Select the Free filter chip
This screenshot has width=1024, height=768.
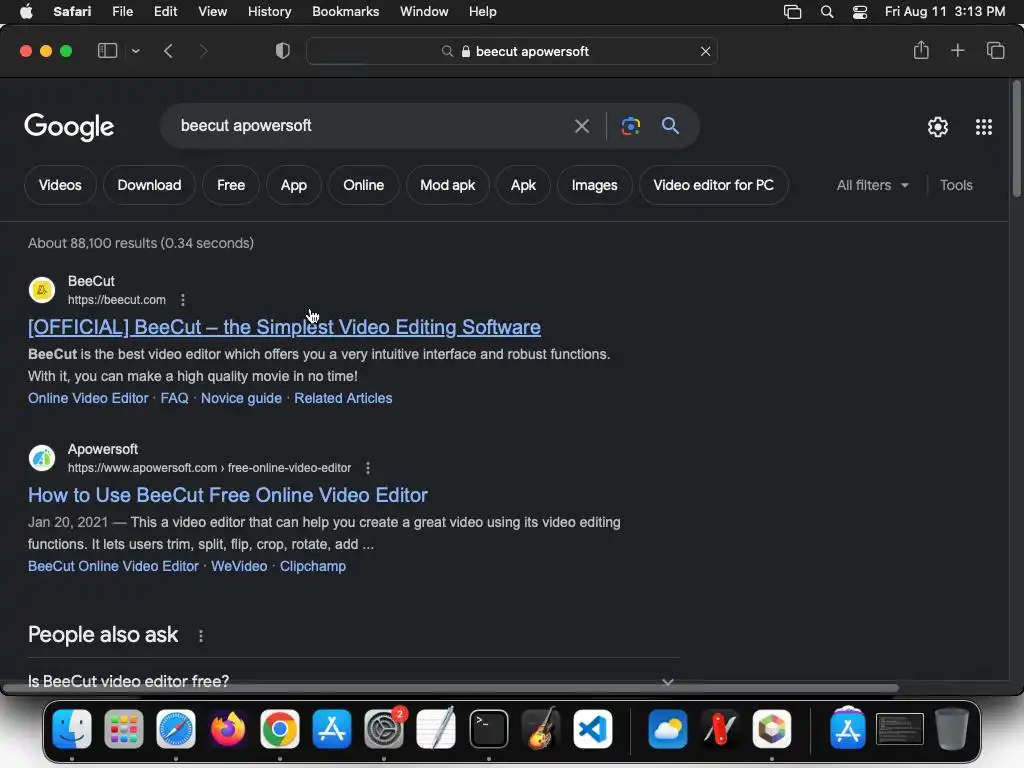[x=231, y=185]
